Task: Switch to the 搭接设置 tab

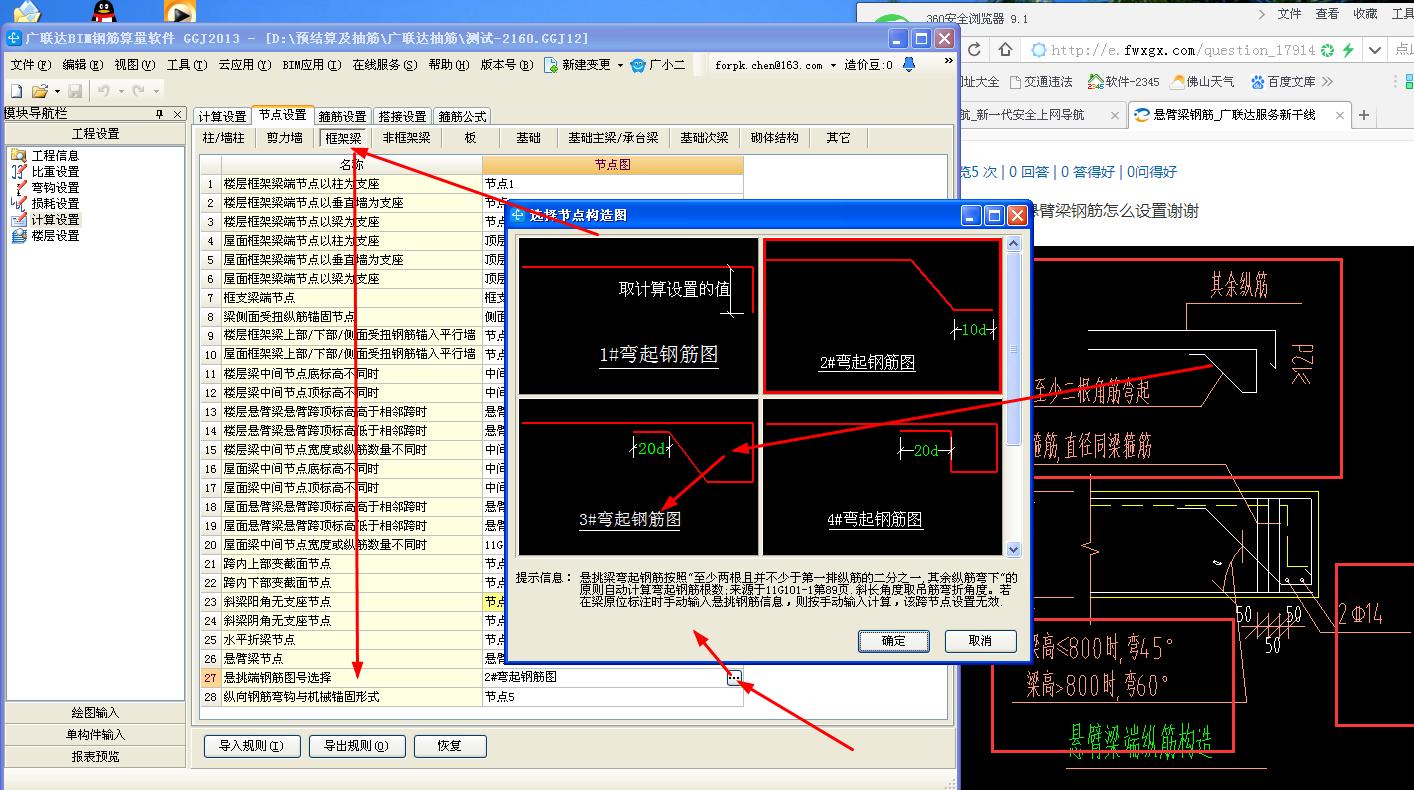Action: (x=402, y=117)
